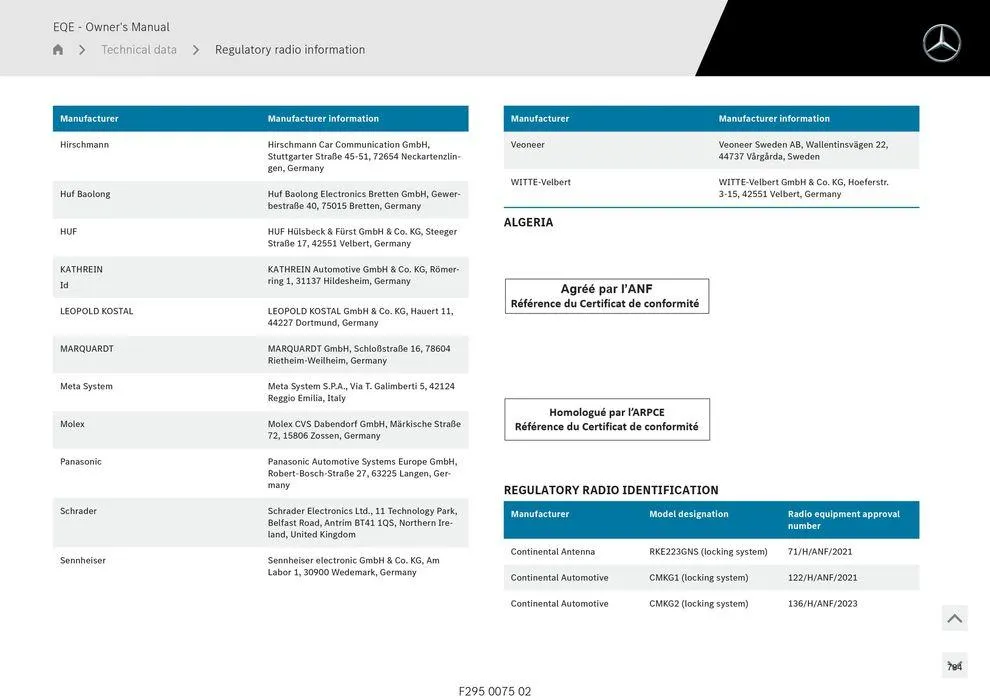
Task: Click the home icon in the breadcrumb
Action: coord(58,50)
